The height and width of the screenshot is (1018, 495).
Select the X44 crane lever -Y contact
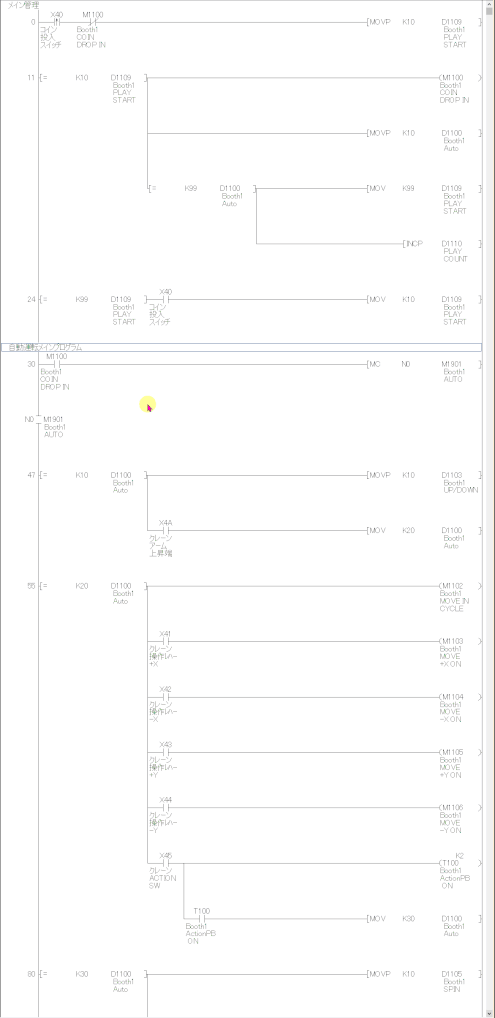166,808
